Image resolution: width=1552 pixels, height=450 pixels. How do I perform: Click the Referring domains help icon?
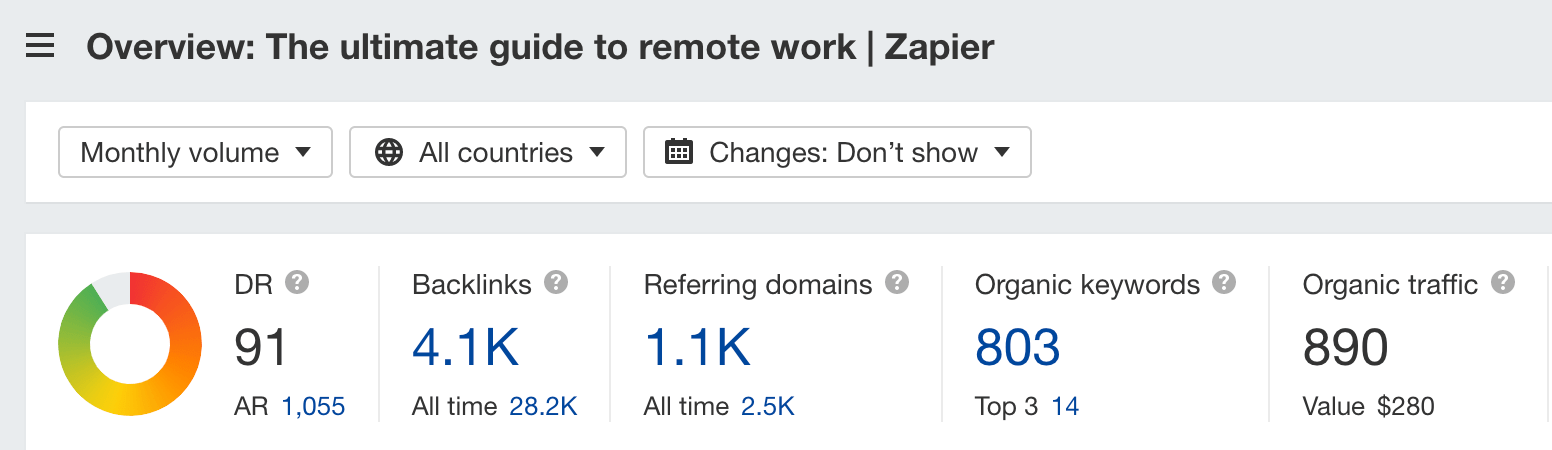click(x=897, y=283)
